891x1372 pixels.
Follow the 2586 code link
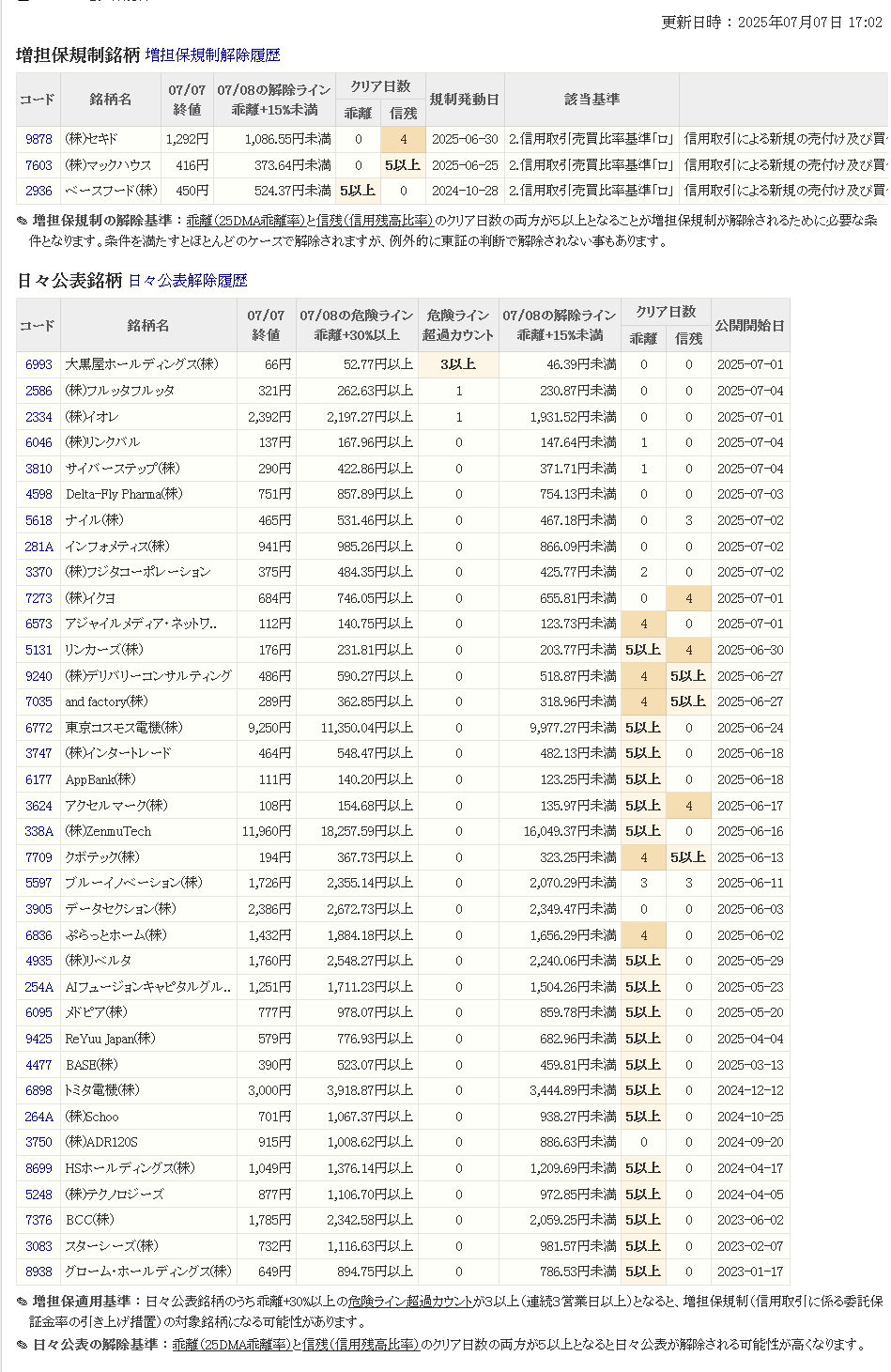click(38, 391)
